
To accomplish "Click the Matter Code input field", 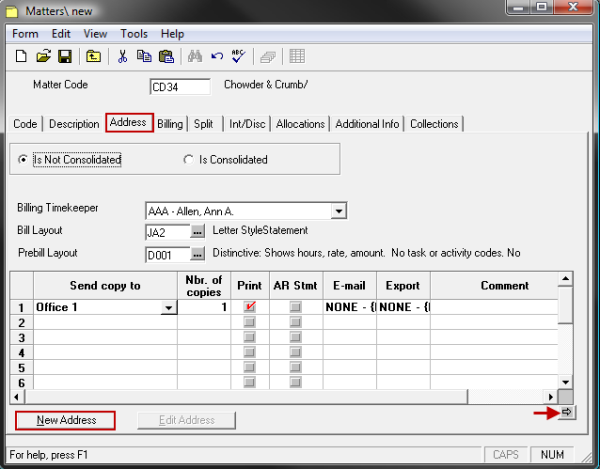I will pos(179,86).
